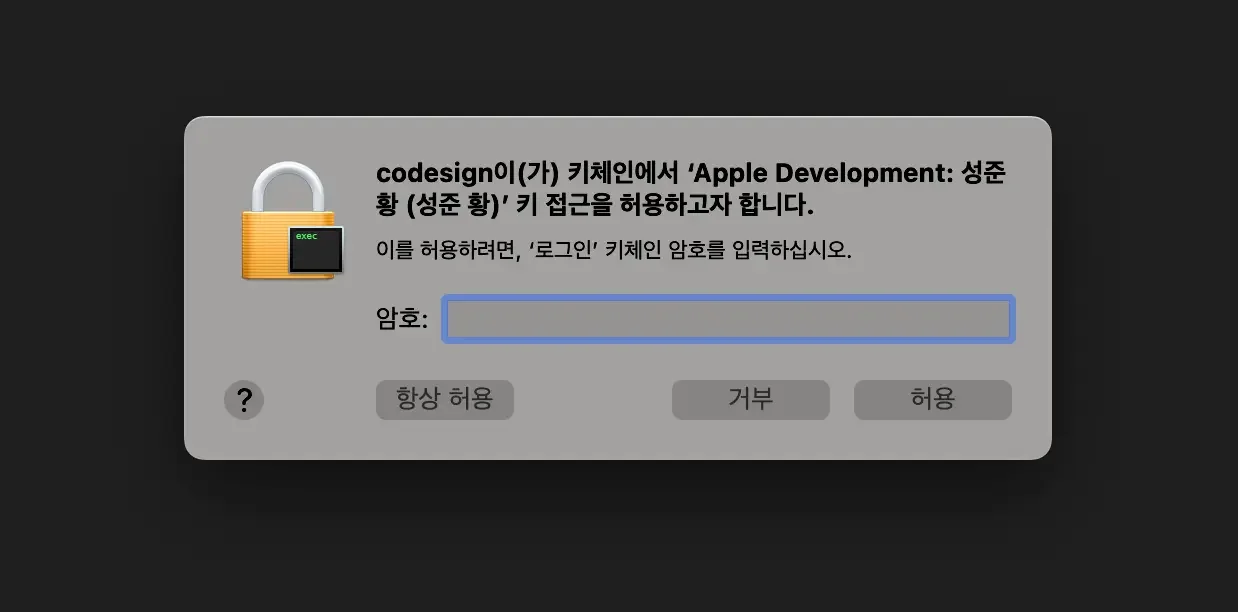The width and height of the screenshot is (1238, 612).
Task: Deny access with the 거부 button
Action: click(x=751, y=399)
